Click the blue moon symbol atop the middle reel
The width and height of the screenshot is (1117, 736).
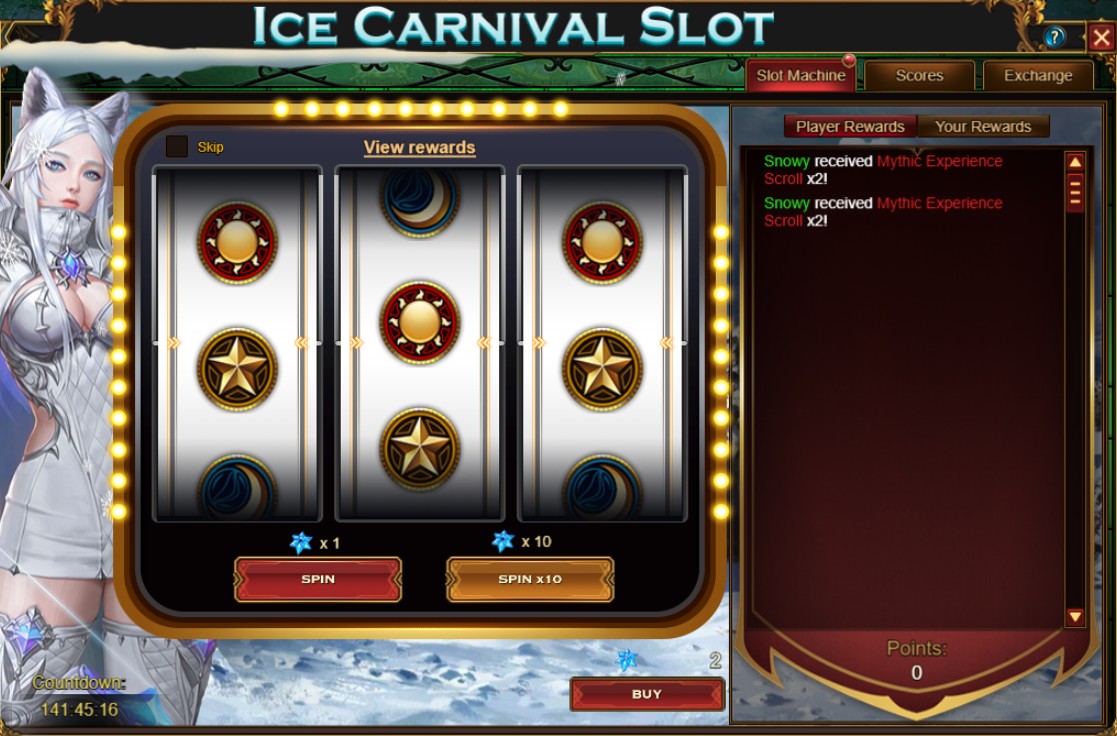click(420, 201)
